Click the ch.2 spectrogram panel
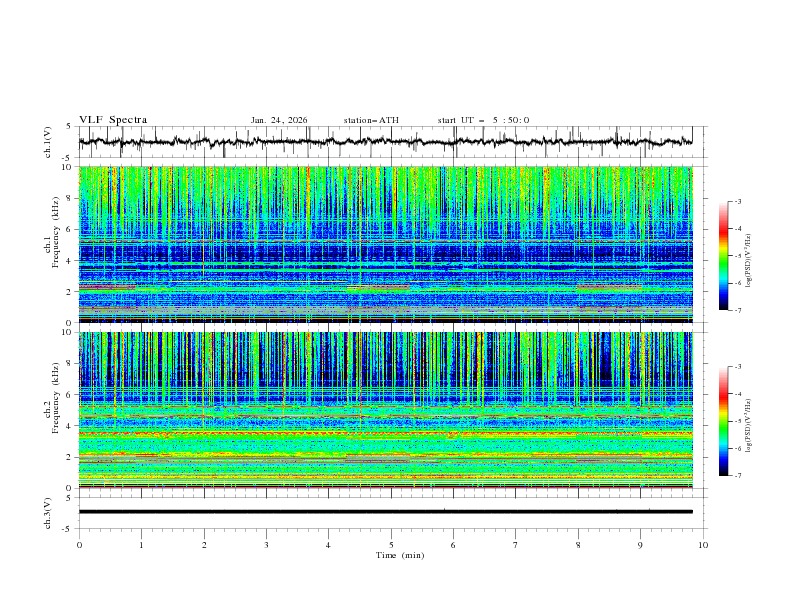Viewport: 792px width, 612px height. tap(385, 410)
